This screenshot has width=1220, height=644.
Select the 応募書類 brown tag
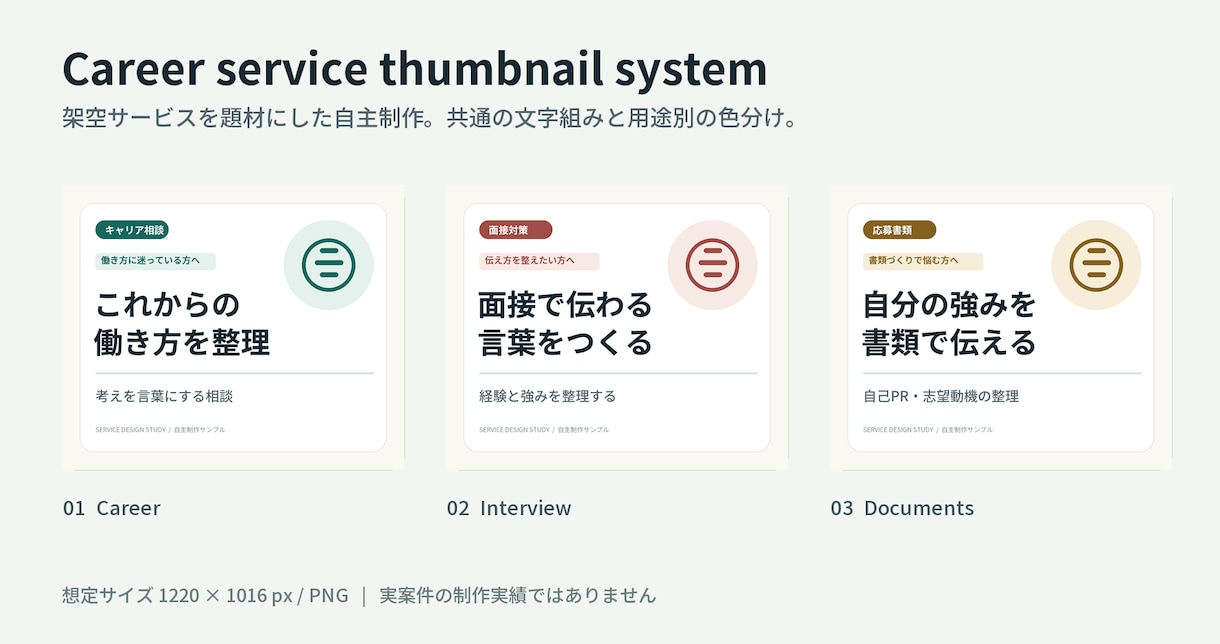(899, 230)
